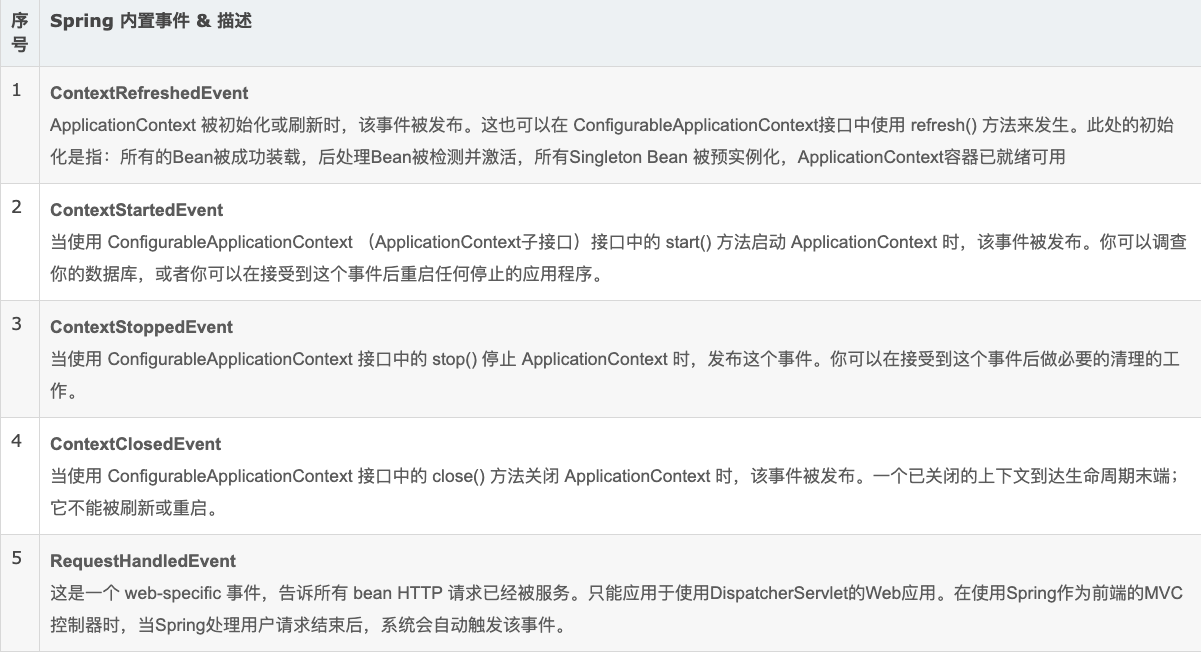Click the ContextRefreshedEvent heading
This screenshot has width=1201, height=652.
tap(149, 93)
